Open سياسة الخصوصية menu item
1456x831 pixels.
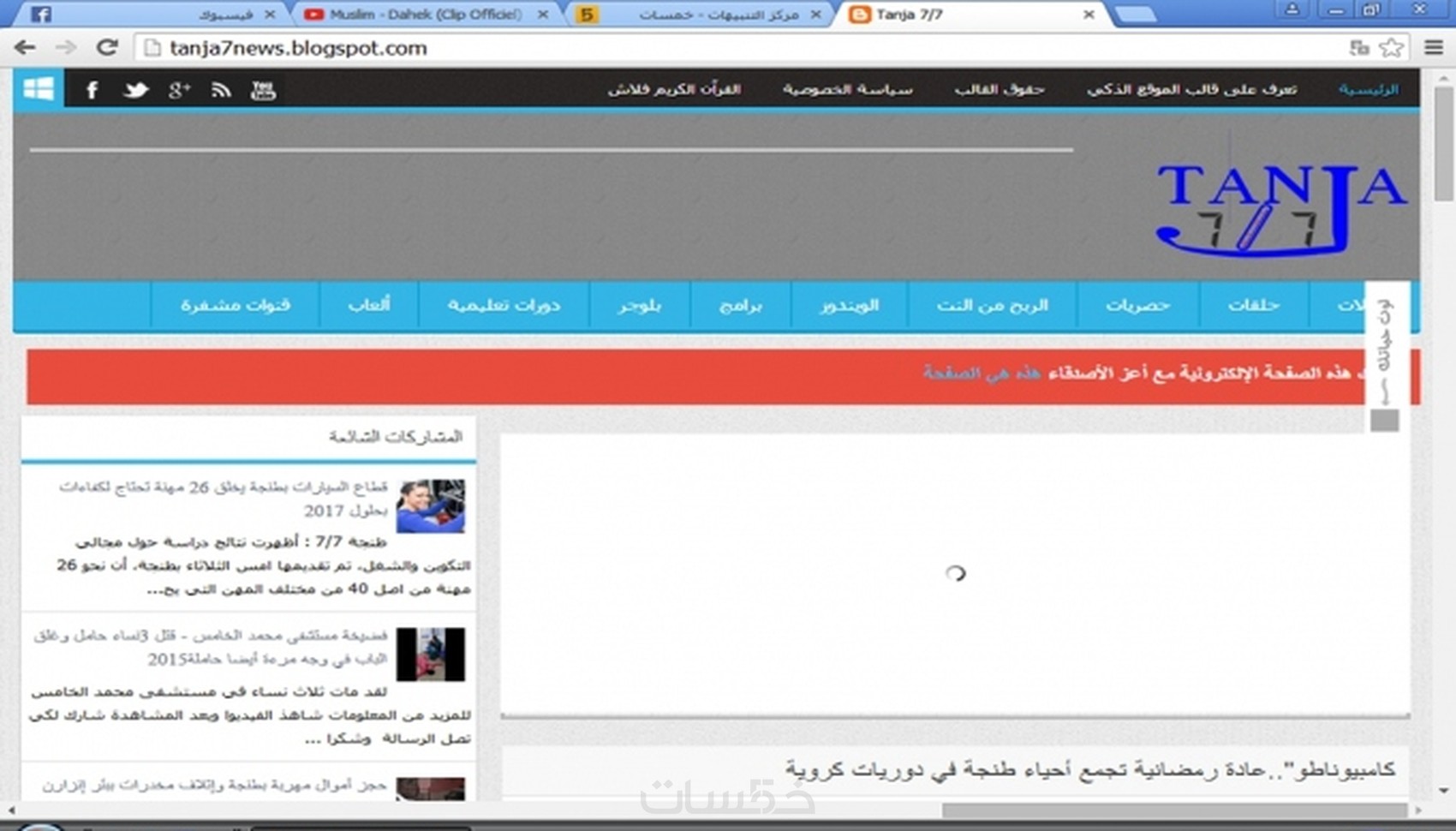pos(847,89)
